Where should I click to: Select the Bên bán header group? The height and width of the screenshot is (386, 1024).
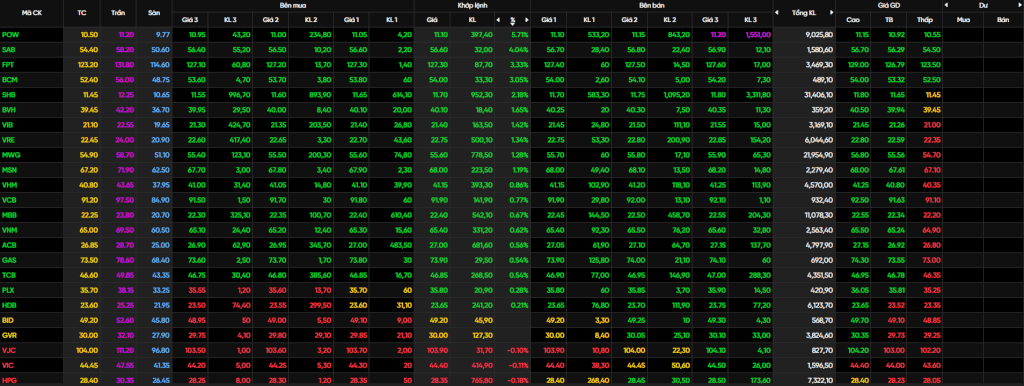tap(651, 5)
